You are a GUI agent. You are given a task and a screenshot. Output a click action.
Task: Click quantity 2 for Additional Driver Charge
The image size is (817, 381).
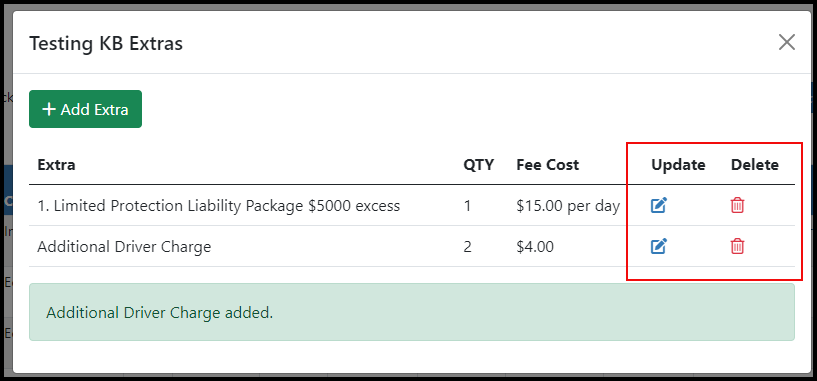click(x=467, y=246)
